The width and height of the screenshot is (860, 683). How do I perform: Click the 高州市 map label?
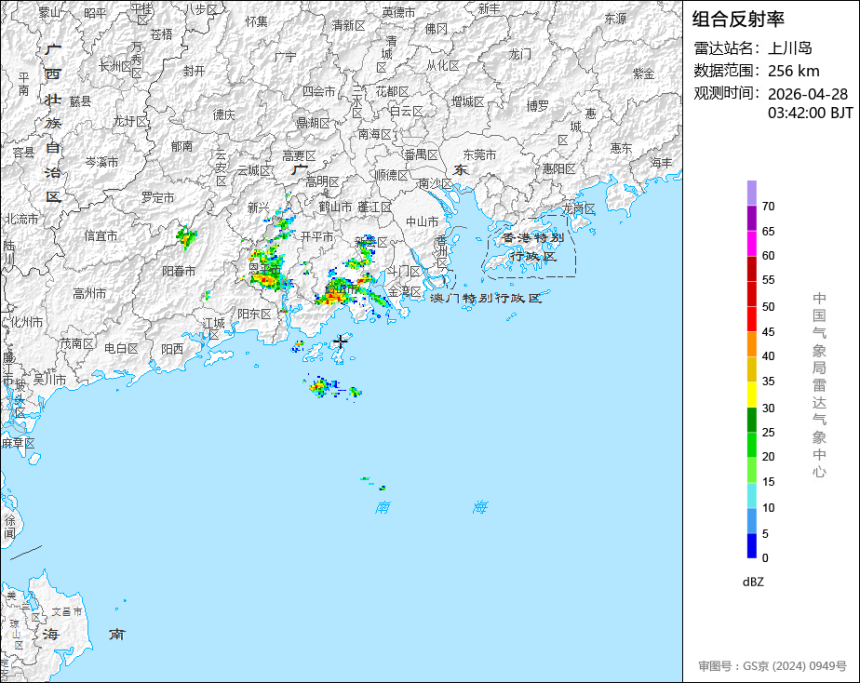(x=89, y=293)
